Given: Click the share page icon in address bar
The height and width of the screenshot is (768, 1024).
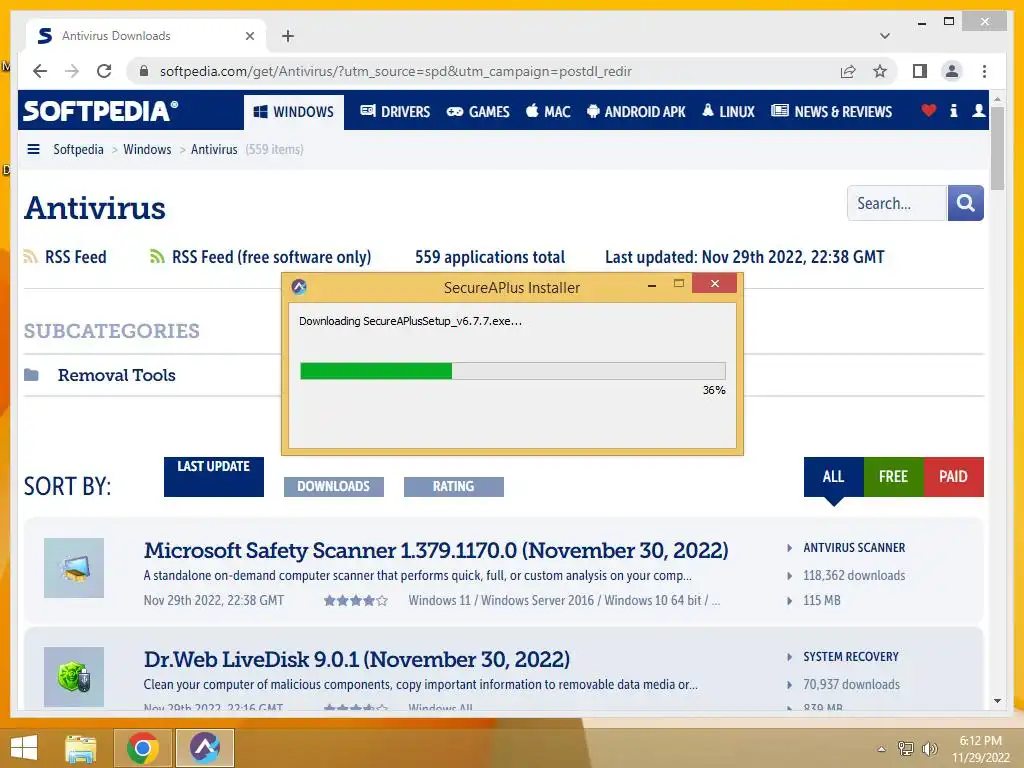Looking at the screenshot, I should click(x=848, y=71).
